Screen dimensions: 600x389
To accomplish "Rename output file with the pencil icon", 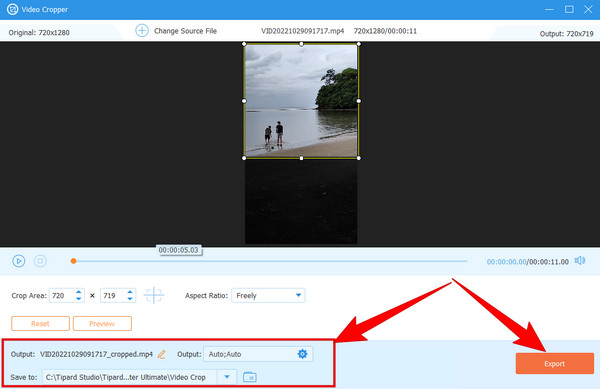I will 161,354.
